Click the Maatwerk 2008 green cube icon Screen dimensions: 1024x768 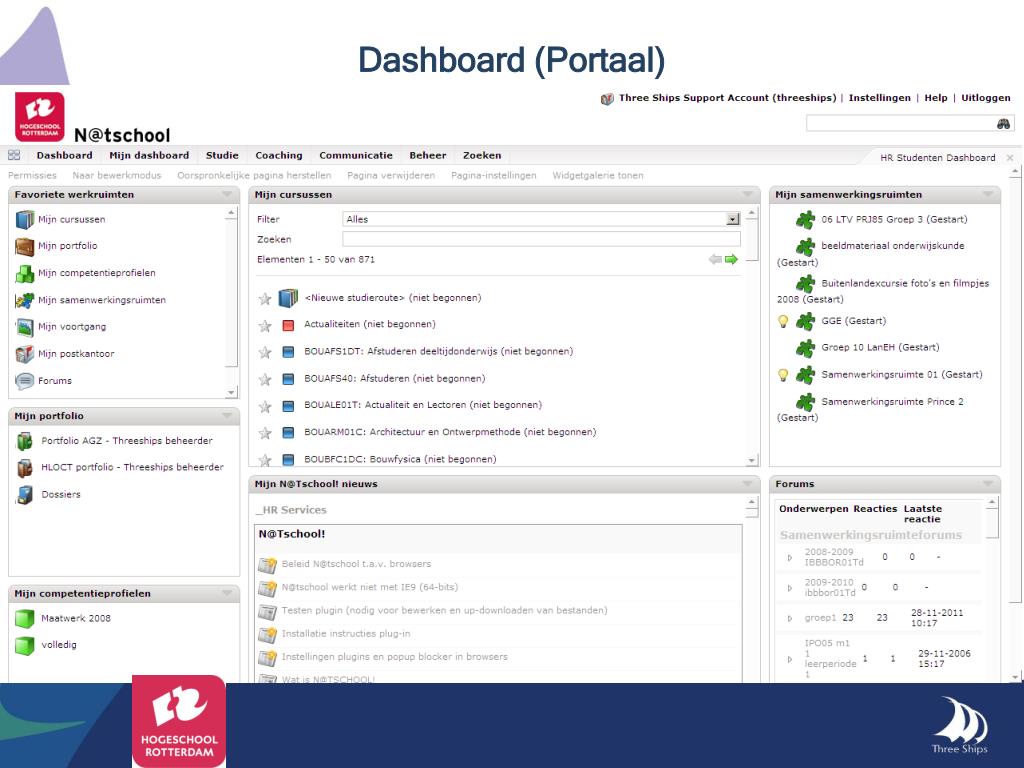coord(25,618)
